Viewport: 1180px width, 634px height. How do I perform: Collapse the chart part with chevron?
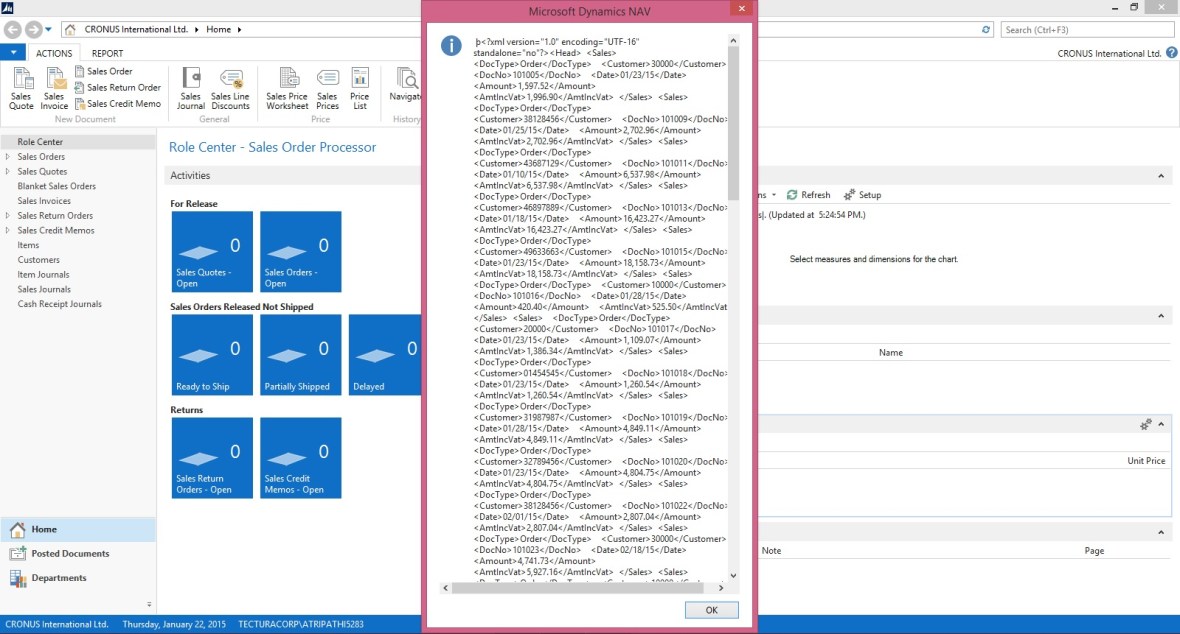pyautogui.click(x=1161, y=176)
